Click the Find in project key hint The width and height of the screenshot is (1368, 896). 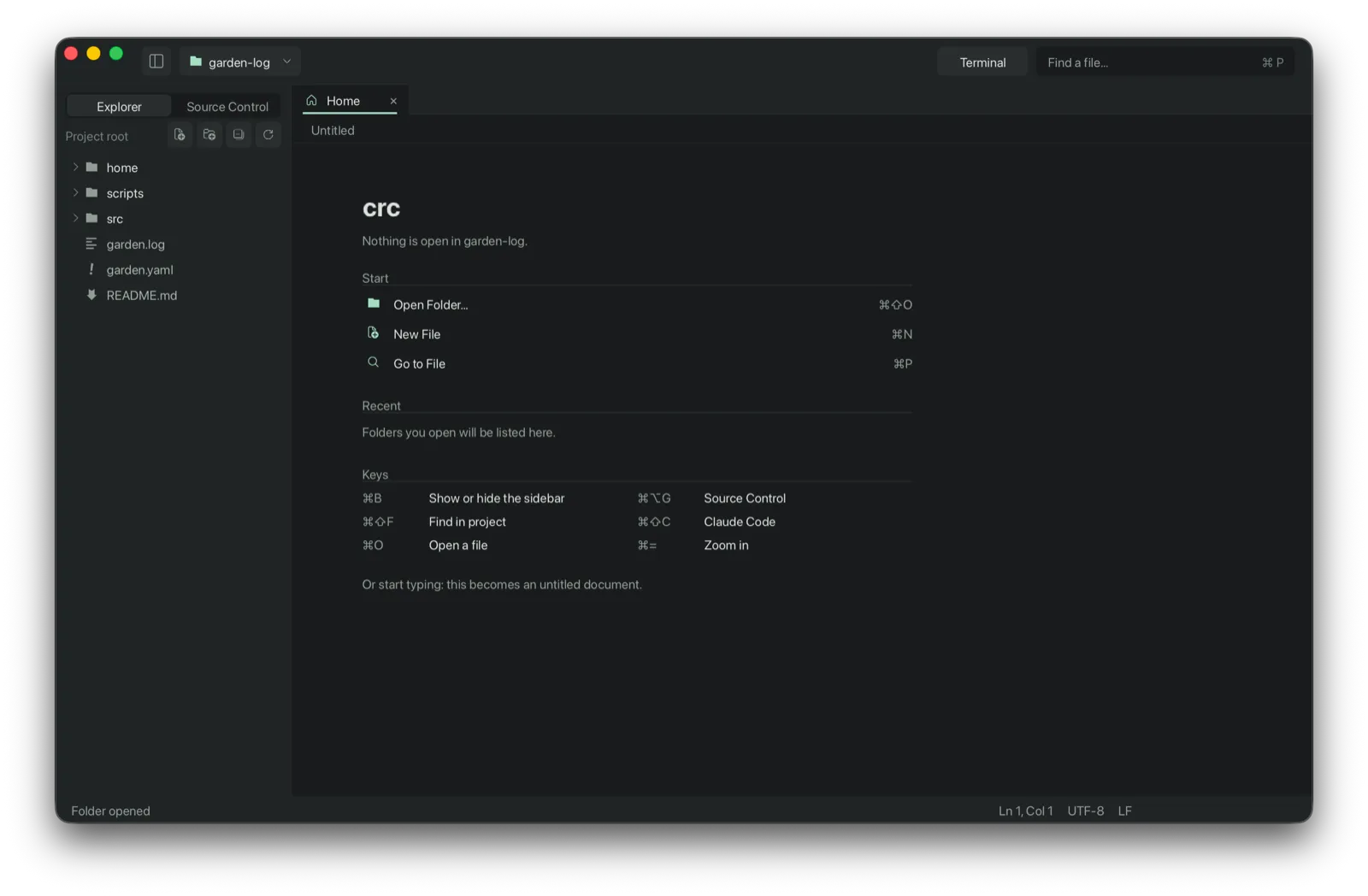[468, 522]
